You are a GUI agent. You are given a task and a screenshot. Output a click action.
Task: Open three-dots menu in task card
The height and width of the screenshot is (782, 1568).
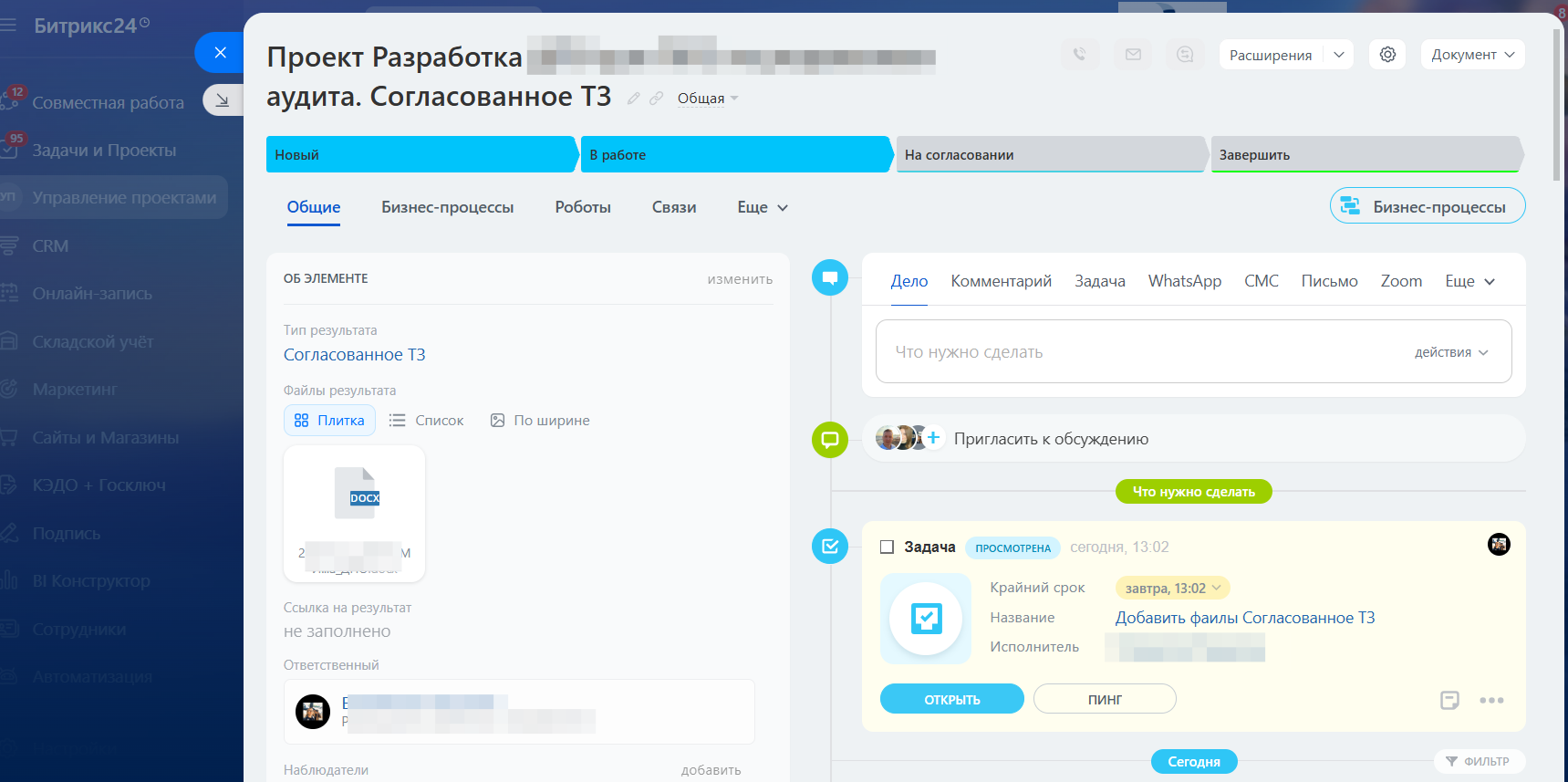pyautogui.click(x=1491, y=700)
